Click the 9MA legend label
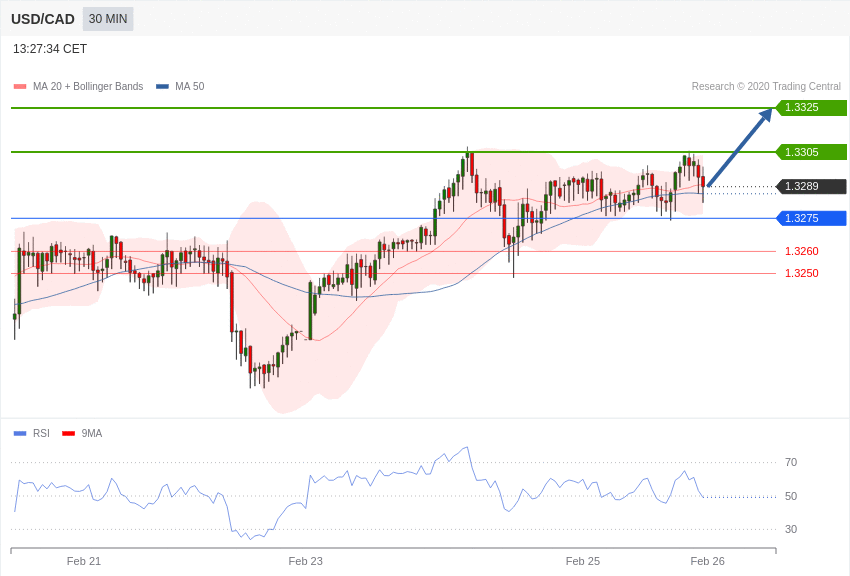Screen dimensions: 850x576 pyautogui.click(x=92, y=433)
